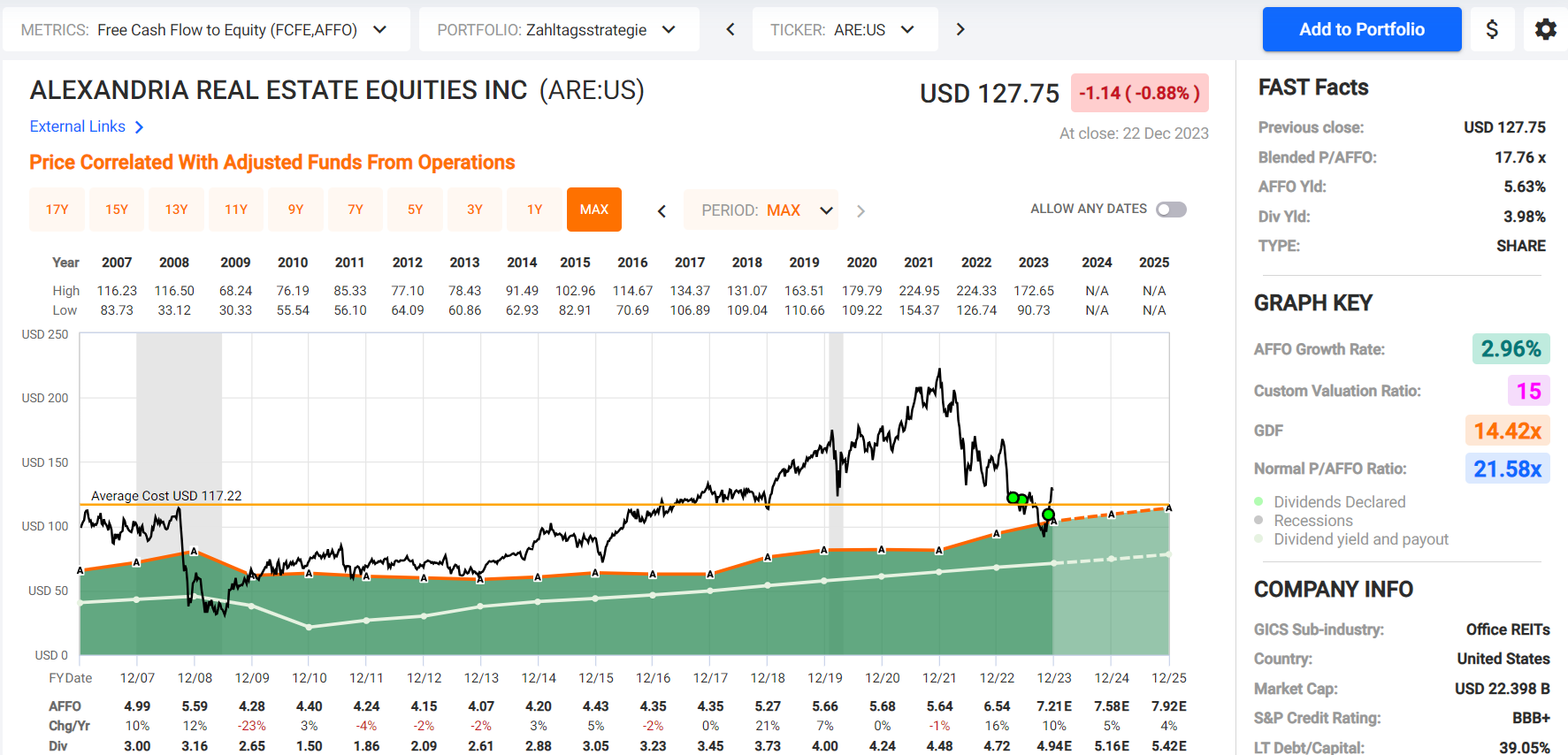This screenshot has width=1568, height=755.
Task: Click the GRAPH KEY heading
Action: (x=1313, y=303)
